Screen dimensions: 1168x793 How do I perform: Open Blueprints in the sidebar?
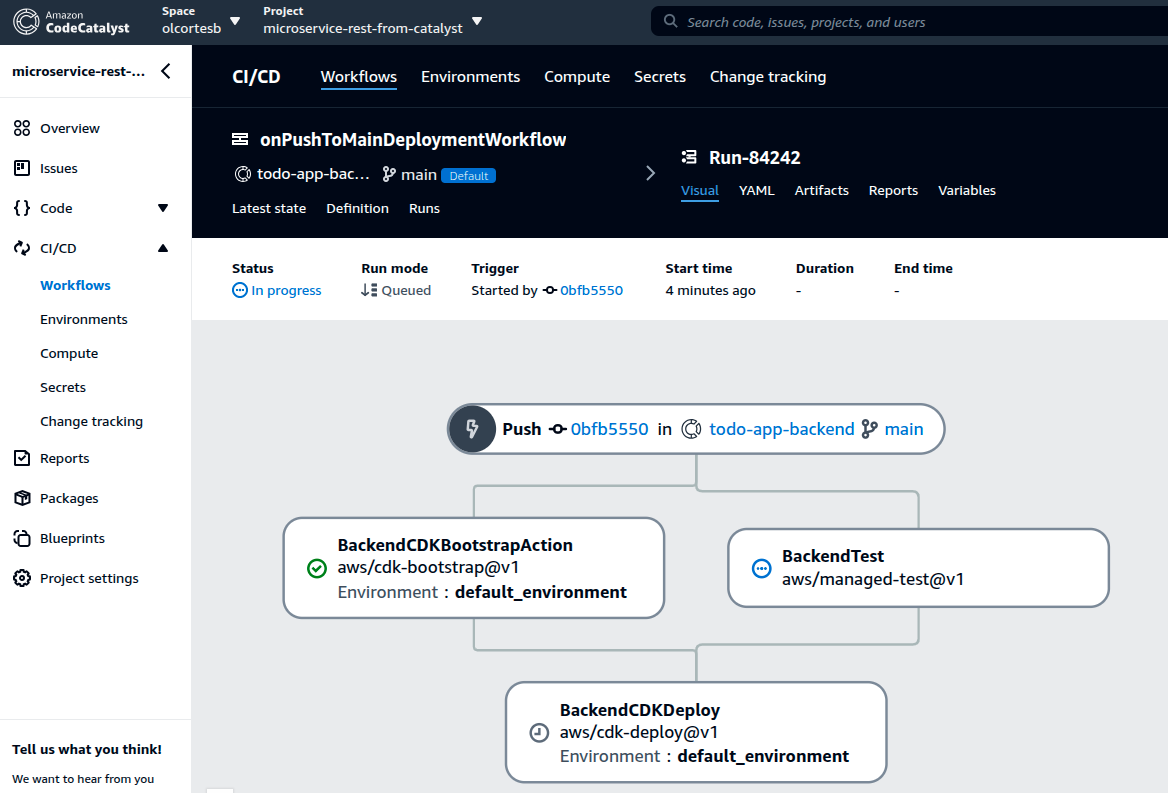pos(72,538)
